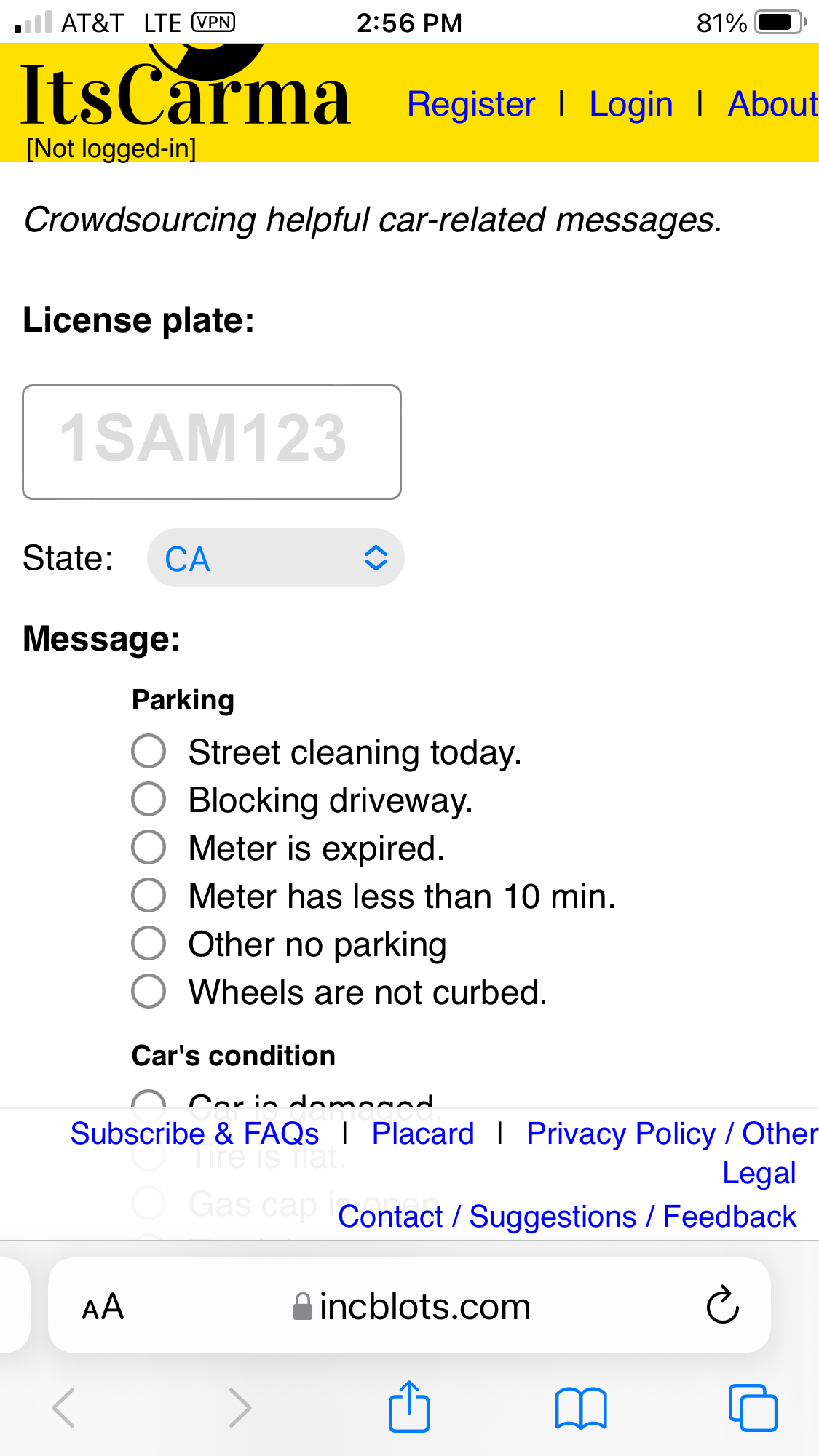
Task: Open the Register page
Action: (471, 104)
